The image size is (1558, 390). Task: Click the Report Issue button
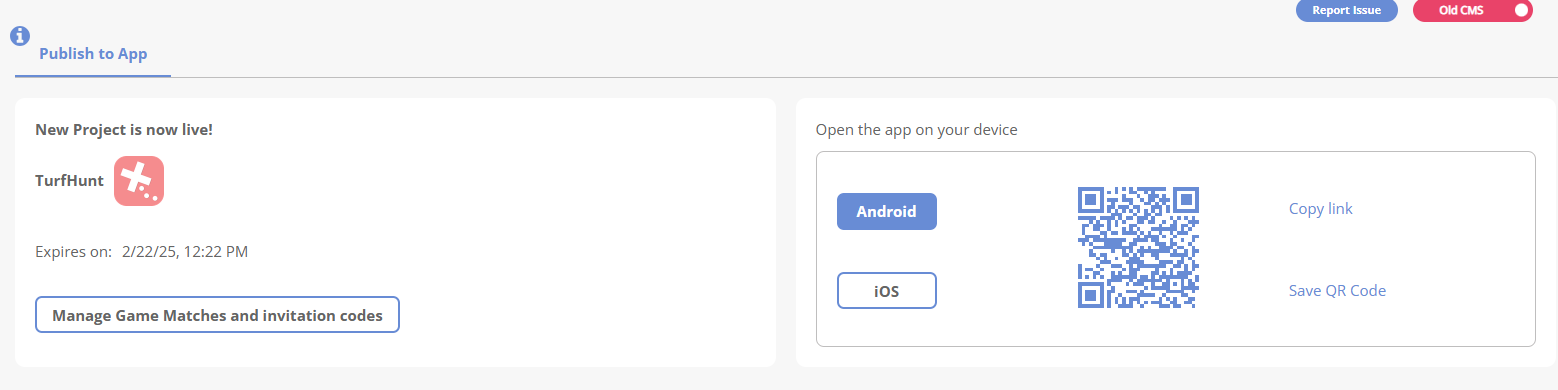(x=1346, y=11)
